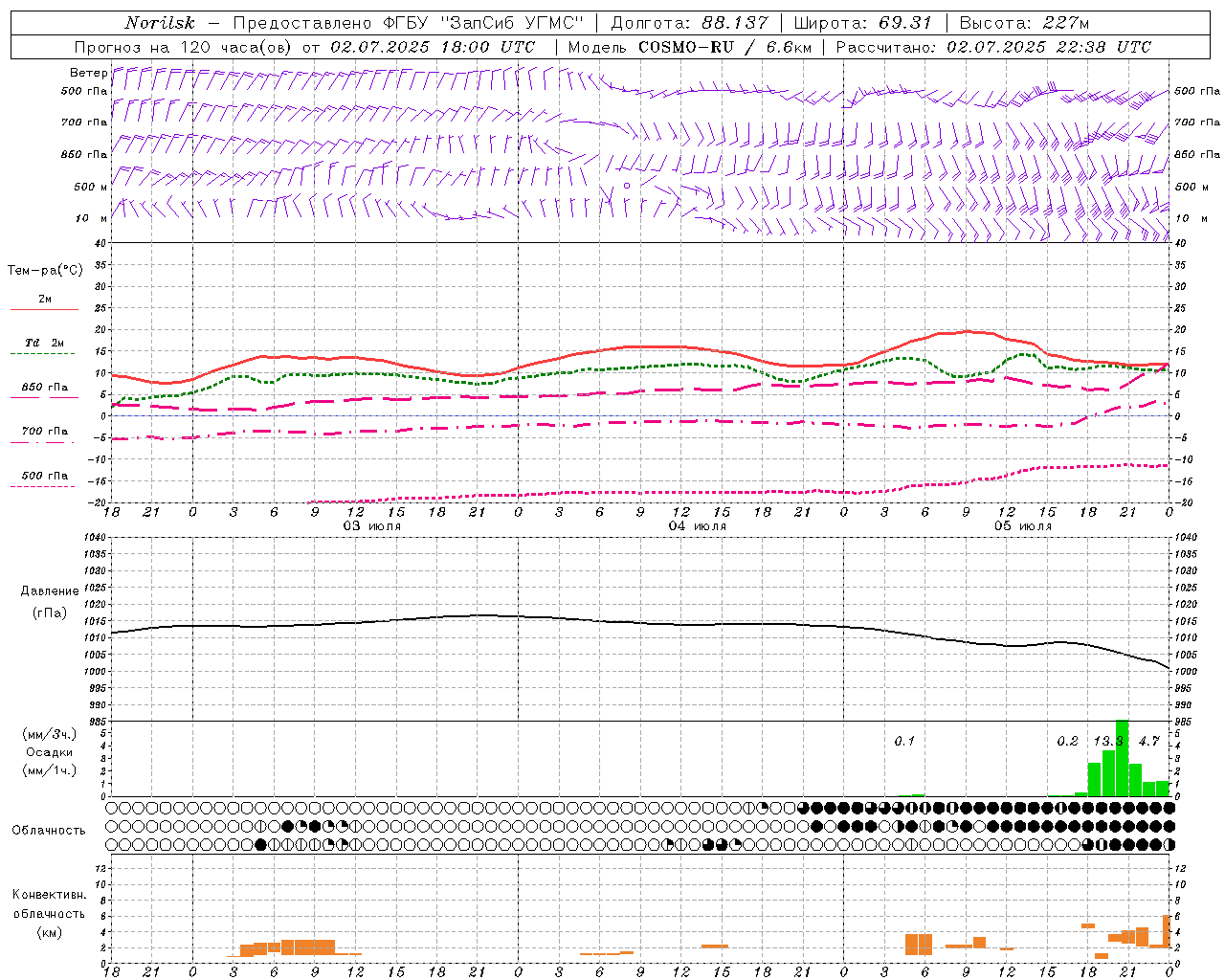
Task: Click the 'Облачность' cloudiness label
Action: (x=49, y=831)
